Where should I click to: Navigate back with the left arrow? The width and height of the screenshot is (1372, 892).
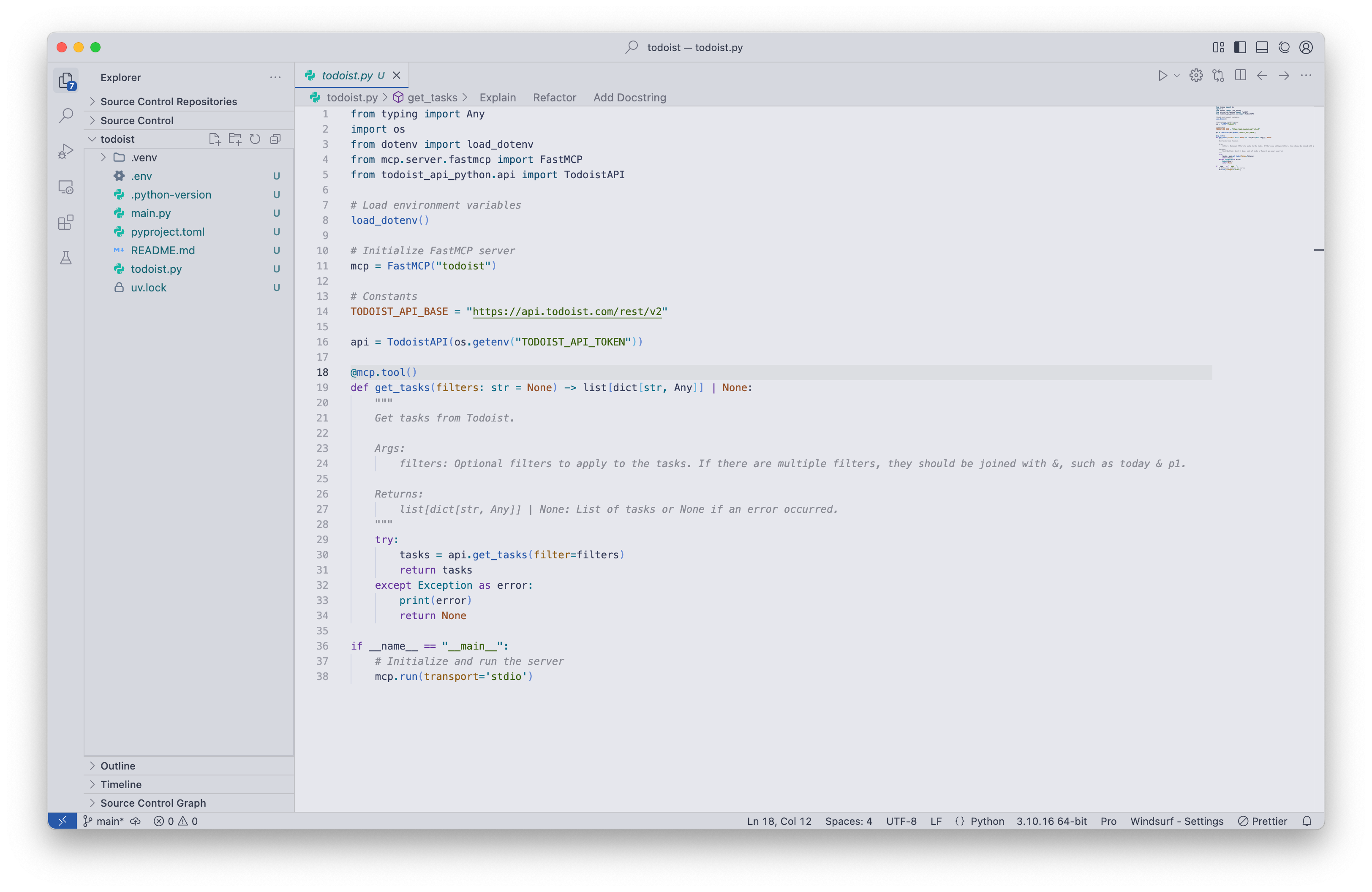coord(1262,76)
